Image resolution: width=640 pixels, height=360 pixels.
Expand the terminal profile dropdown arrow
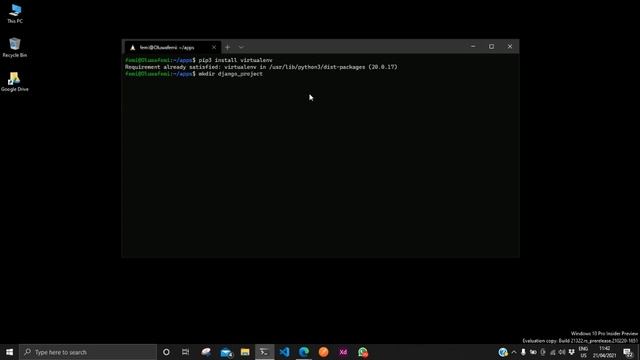coord(241,47)
